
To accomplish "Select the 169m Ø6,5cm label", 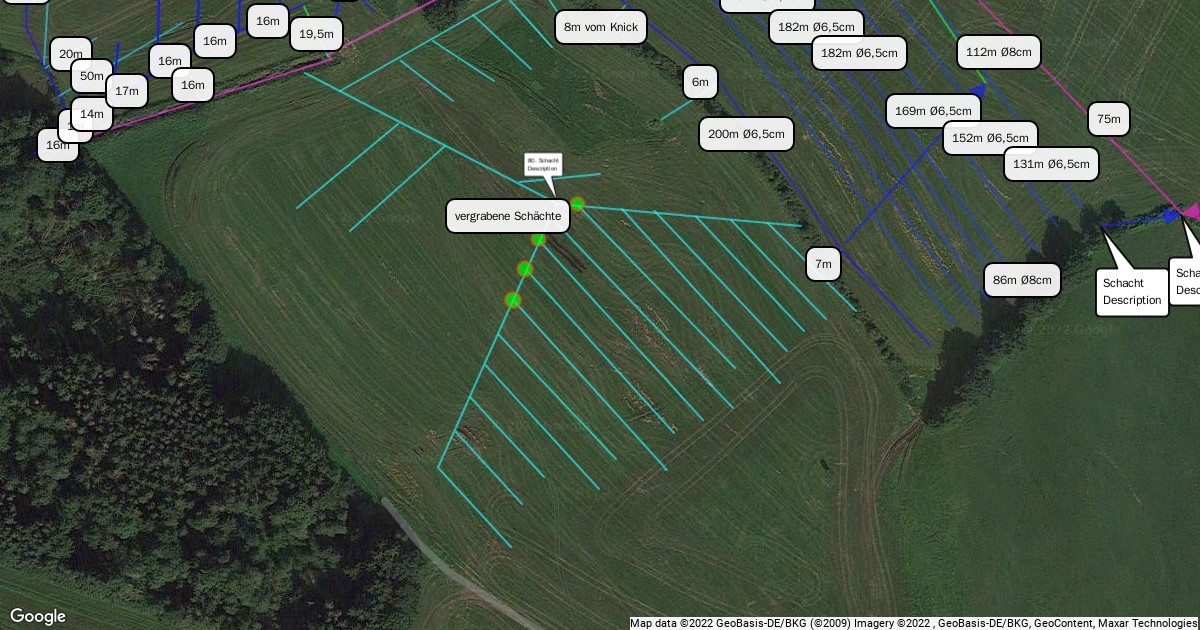I will (934, 111).
